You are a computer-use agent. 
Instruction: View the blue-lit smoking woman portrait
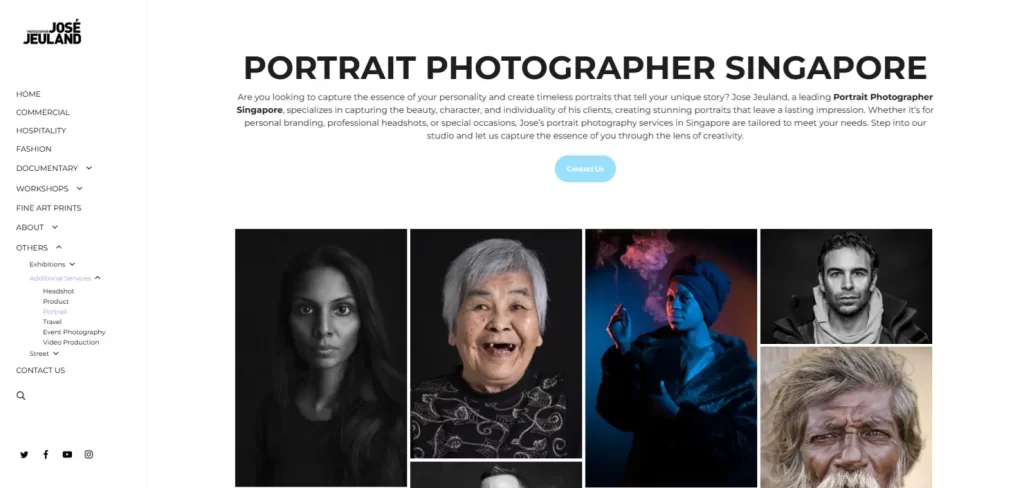[671, 357]
